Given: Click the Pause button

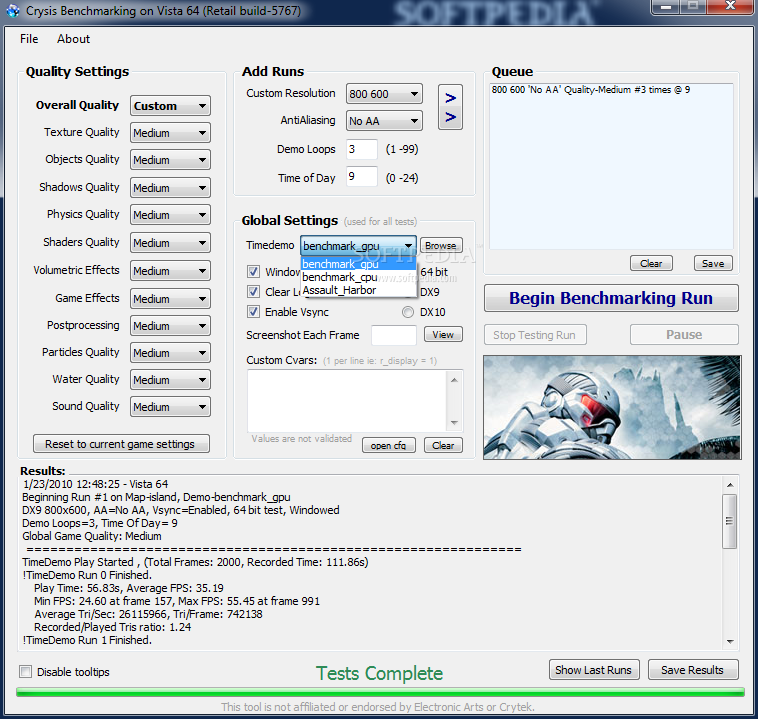Looking at the screenshot, I should [x=684, y=335].
